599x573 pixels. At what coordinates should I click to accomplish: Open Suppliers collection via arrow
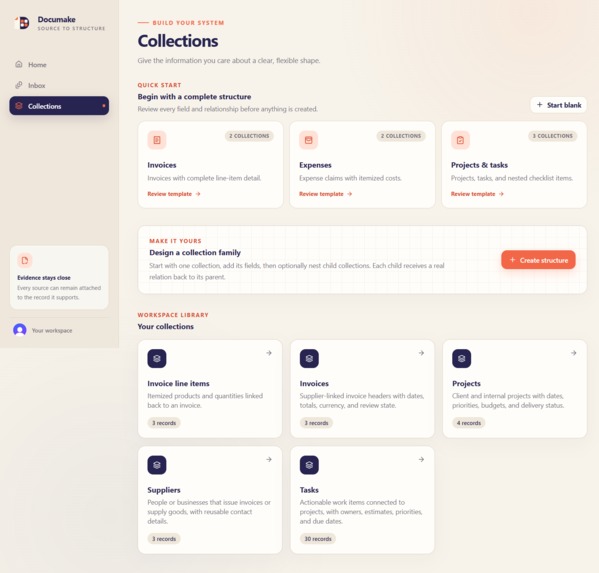pyautogui.click(x=269, y=459)
